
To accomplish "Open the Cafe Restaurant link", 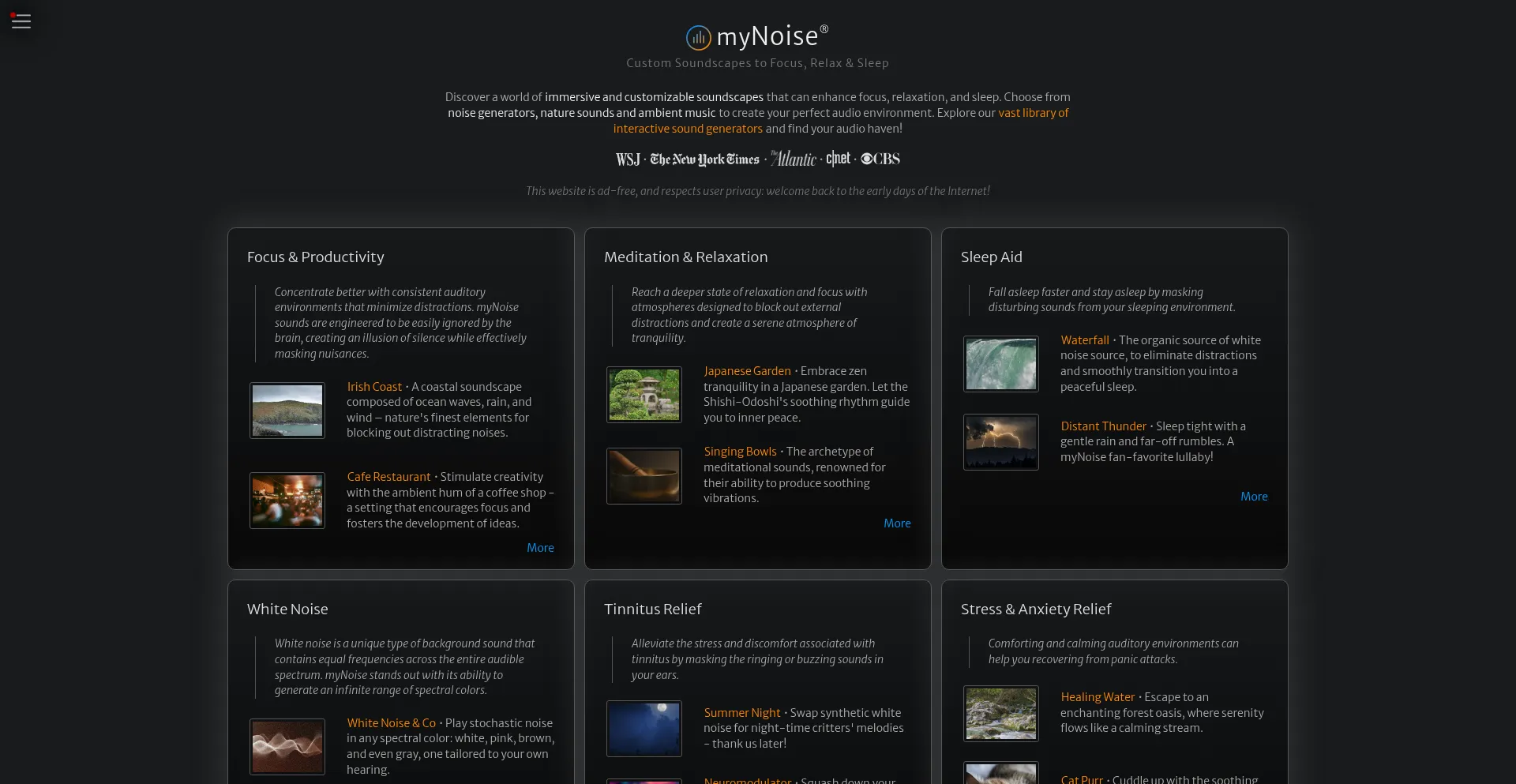I will click(x=388, y=477).
